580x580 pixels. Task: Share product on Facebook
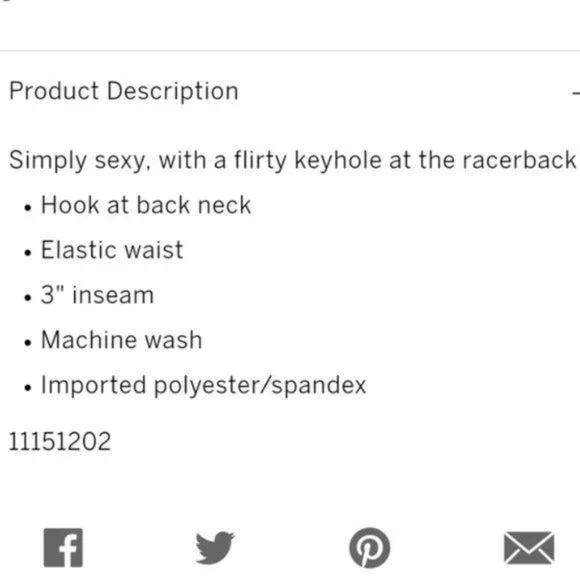[x=63, y=547]
